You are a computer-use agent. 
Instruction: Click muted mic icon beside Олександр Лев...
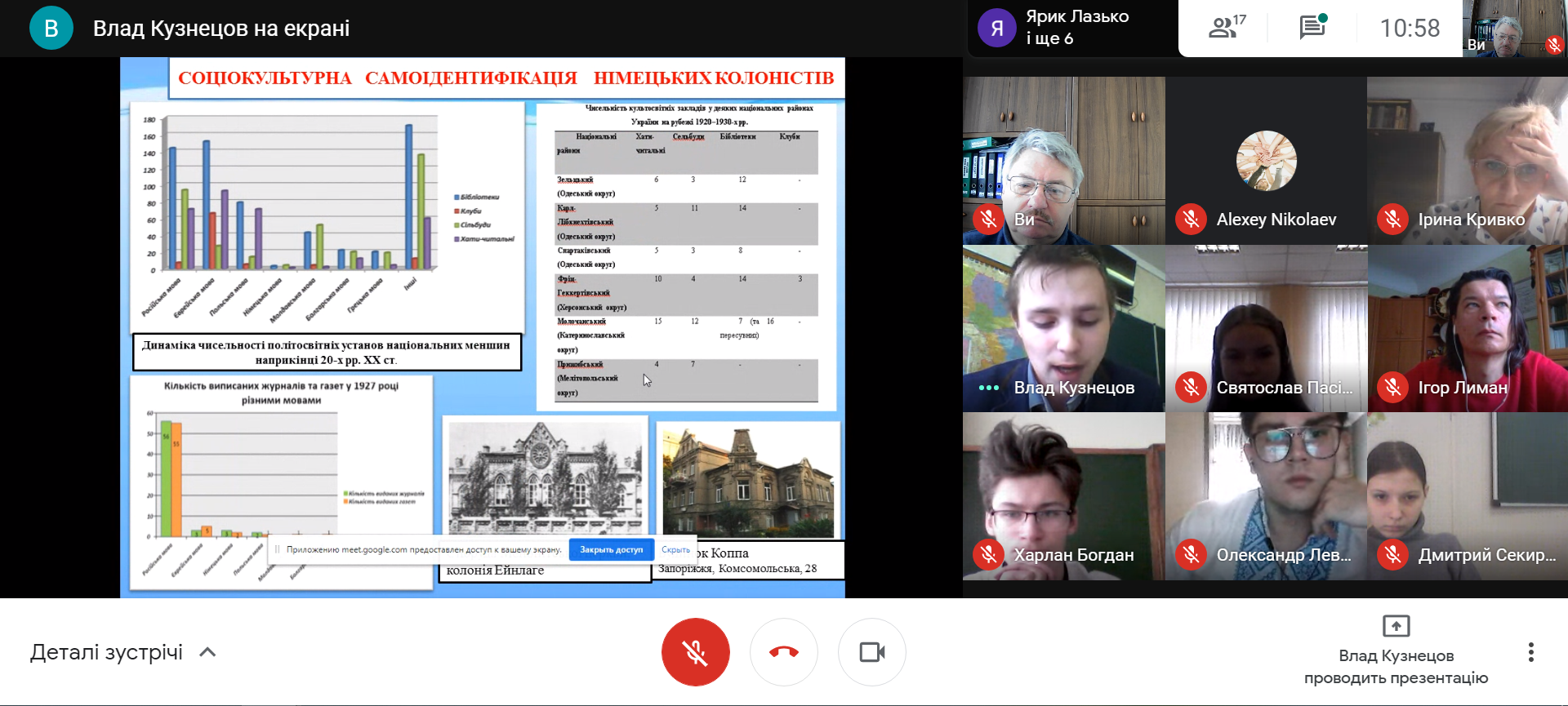tap(1191, 555)
